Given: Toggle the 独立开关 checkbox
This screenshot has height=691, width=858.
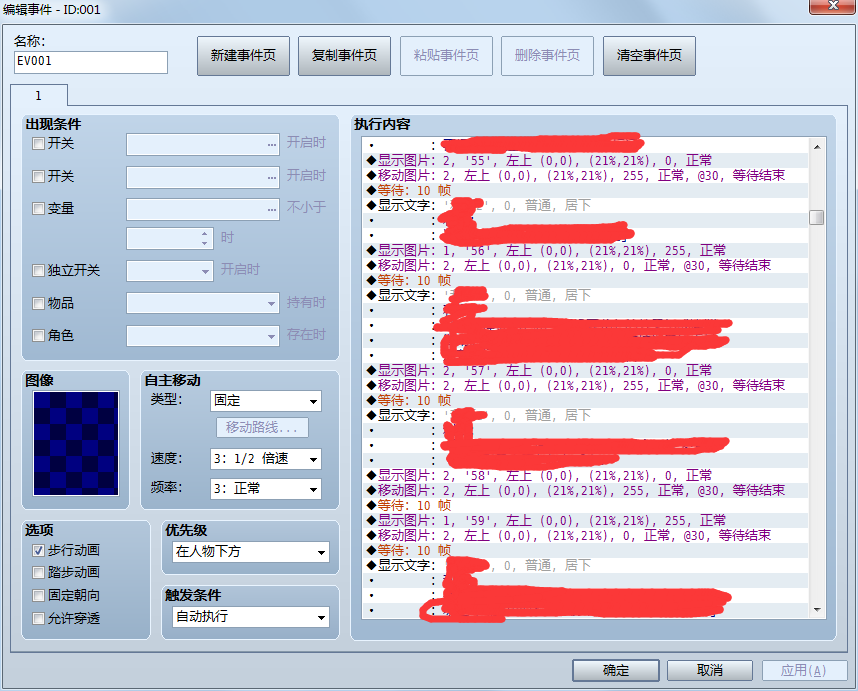Looking at the screenshot, I should (x=38, y=270).
